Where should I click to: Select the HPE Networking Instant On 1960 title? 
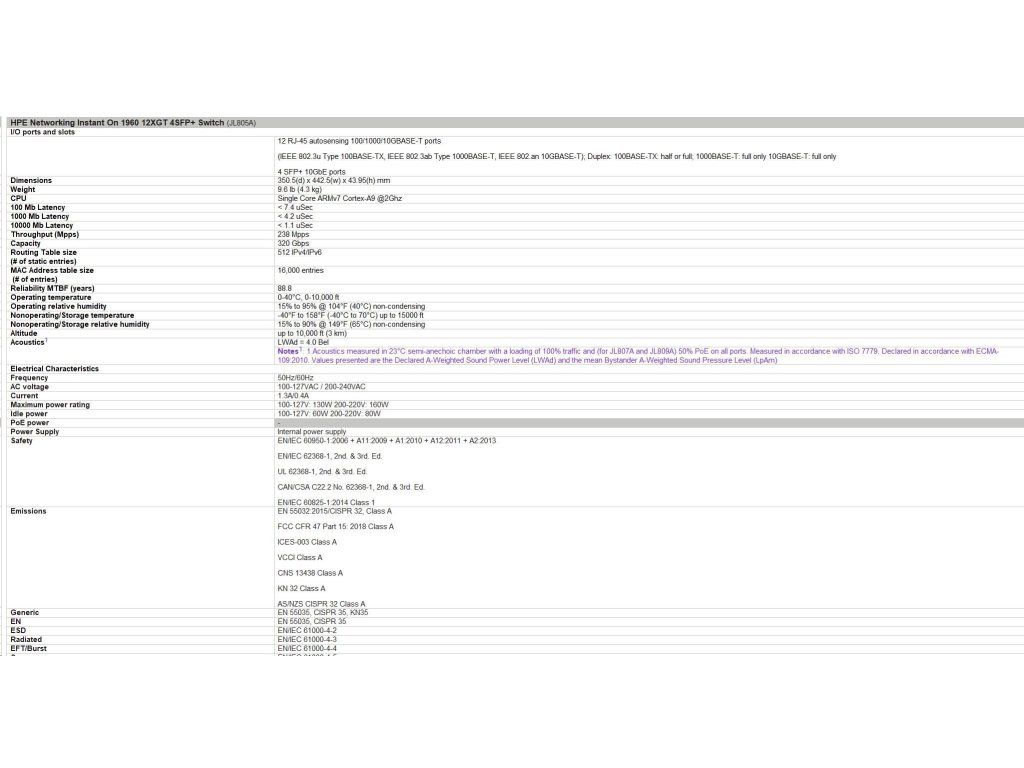click(x=133, y=123)
